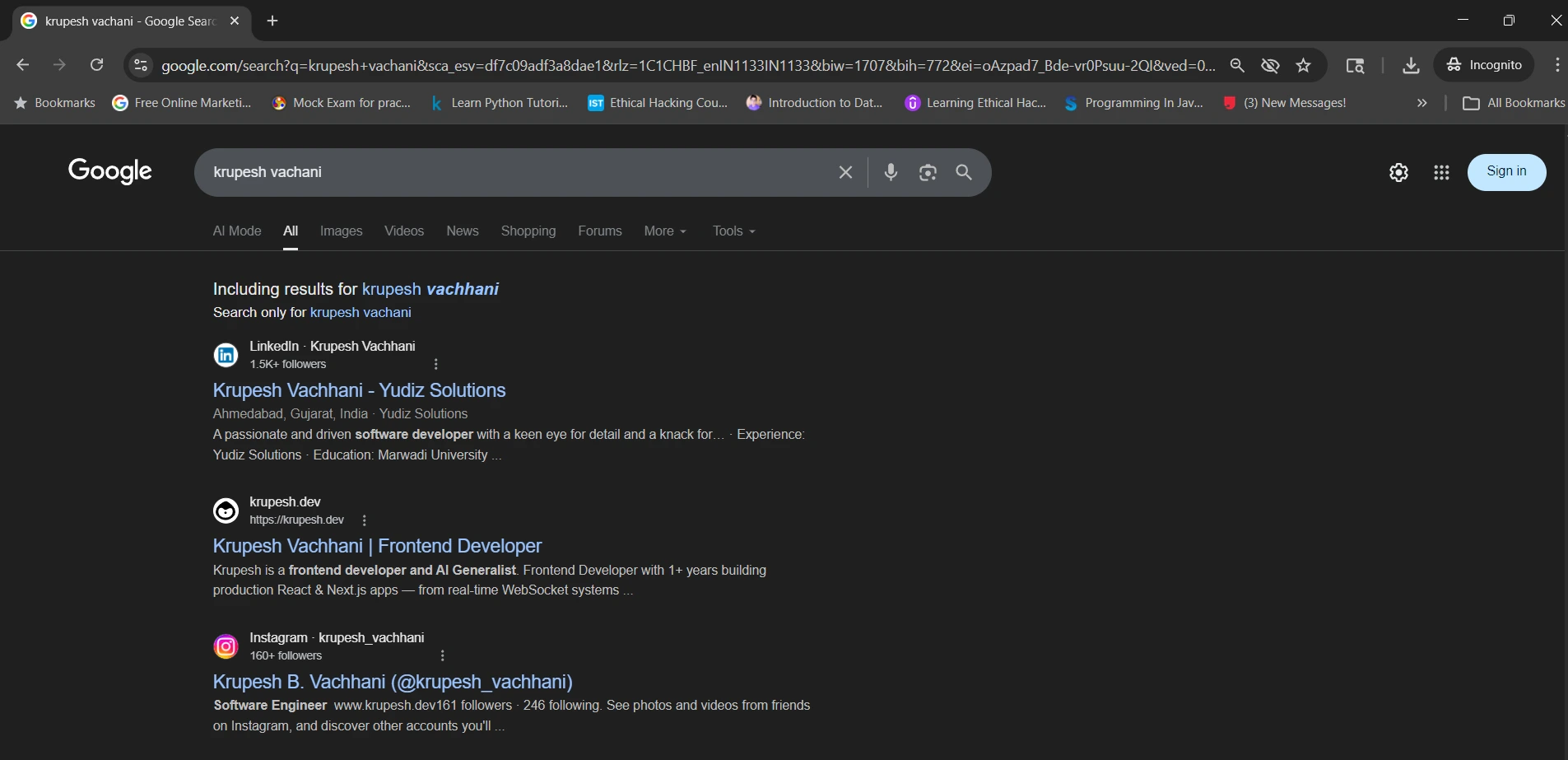Open Krupesh Vachhani | Frontend Developer link
The height and width of the screenshot is (760, 1568).
click(377, 546)
